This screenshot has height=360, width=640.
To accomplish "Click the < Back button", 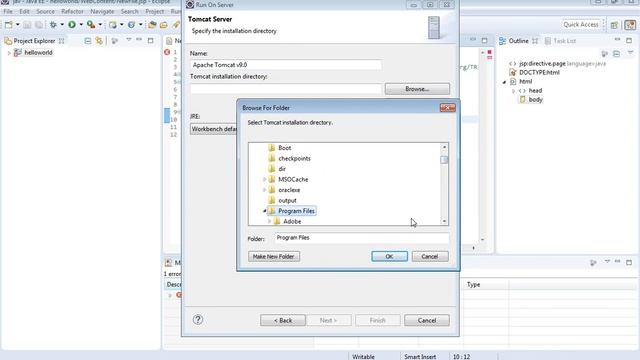I will pos(283,320).
